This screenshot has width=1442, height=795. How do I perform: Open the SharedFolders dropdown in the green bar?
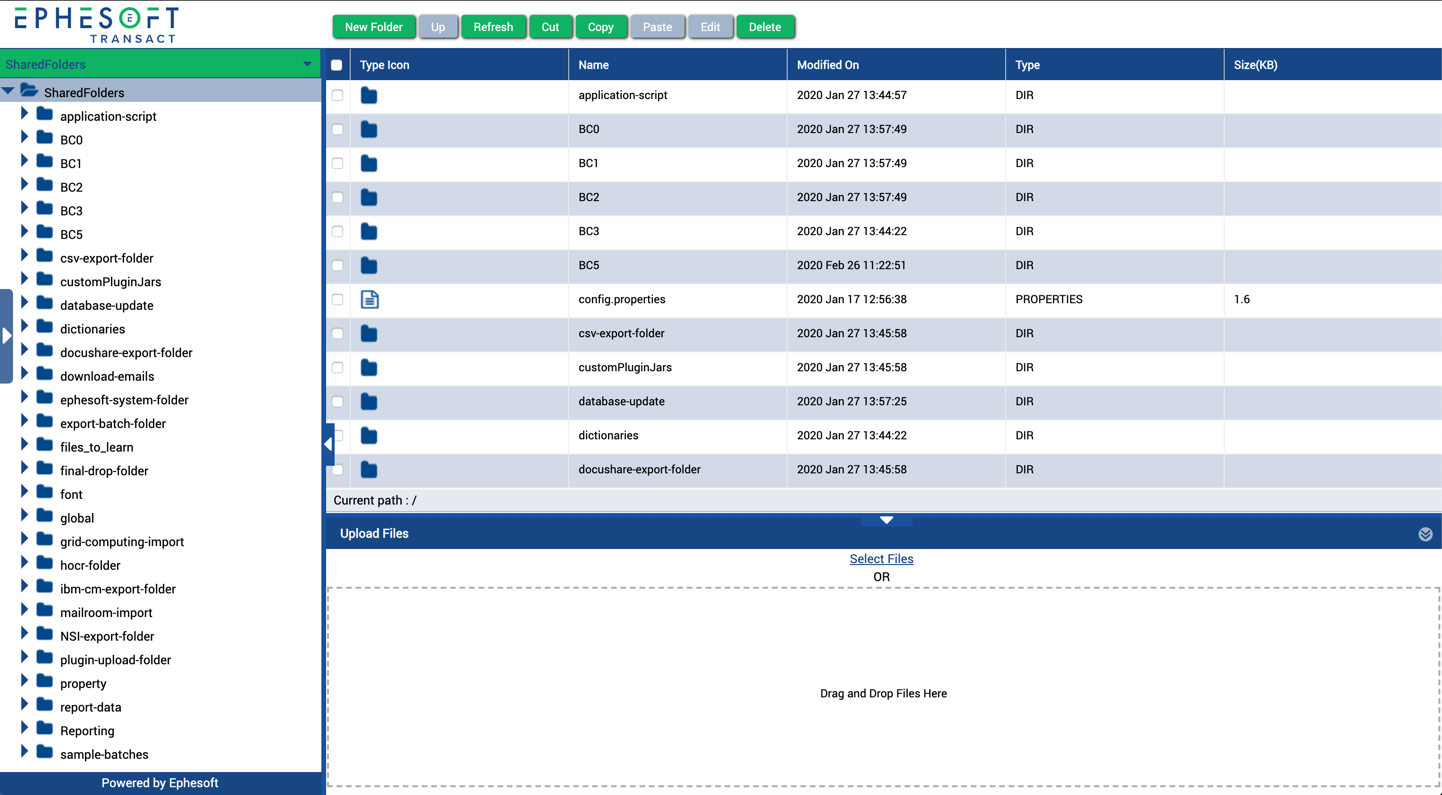click(307, 64)
